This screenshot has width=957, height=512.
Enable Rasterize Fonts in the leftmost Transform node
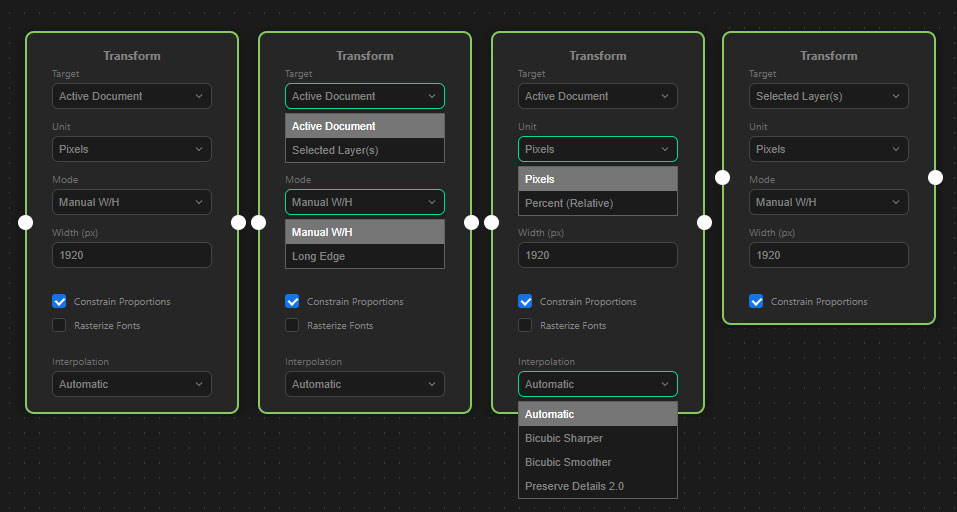click(59, 325)
